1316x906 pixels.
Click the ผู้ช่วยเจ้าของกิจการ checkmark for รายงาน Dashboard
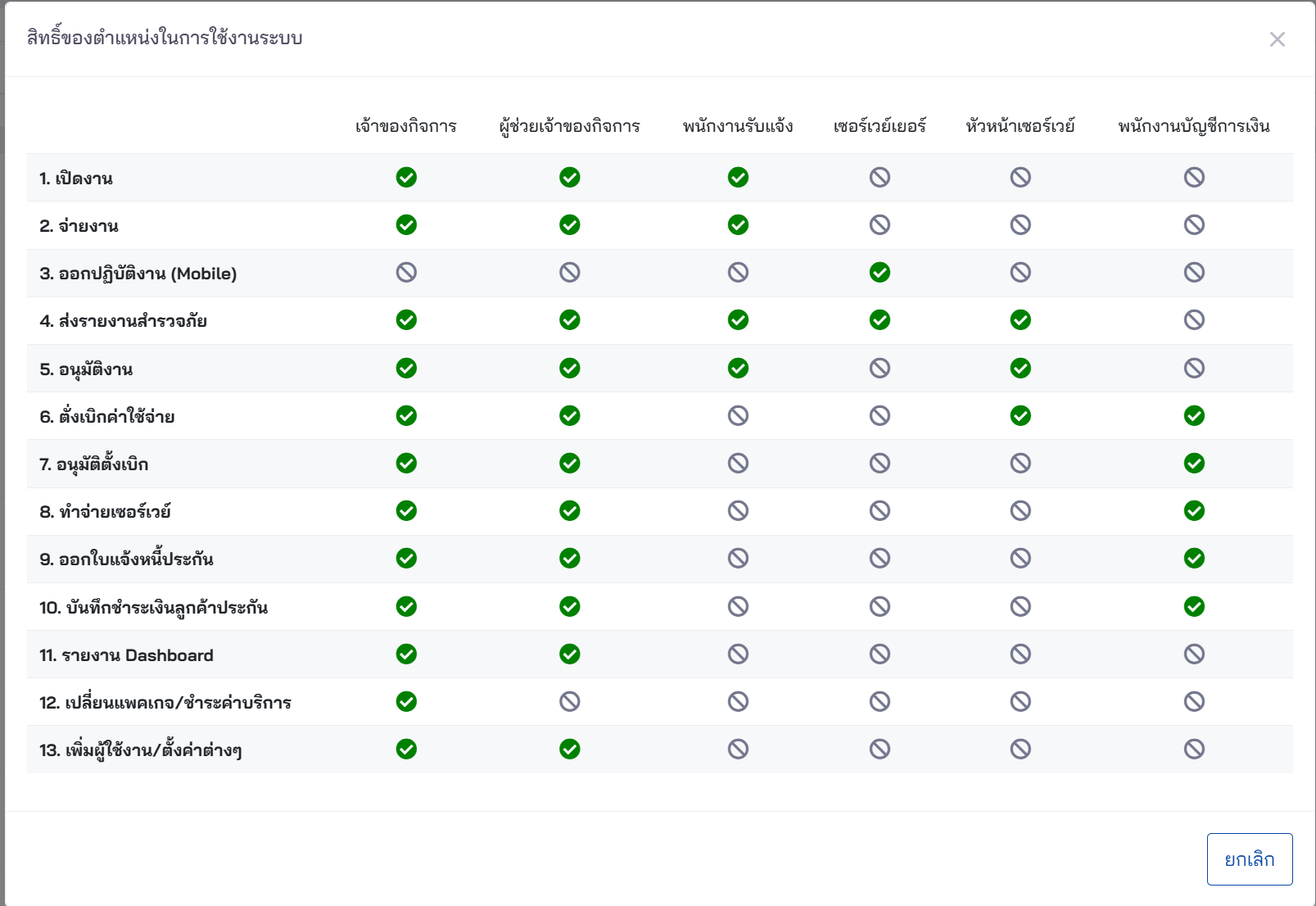[570, 654]
